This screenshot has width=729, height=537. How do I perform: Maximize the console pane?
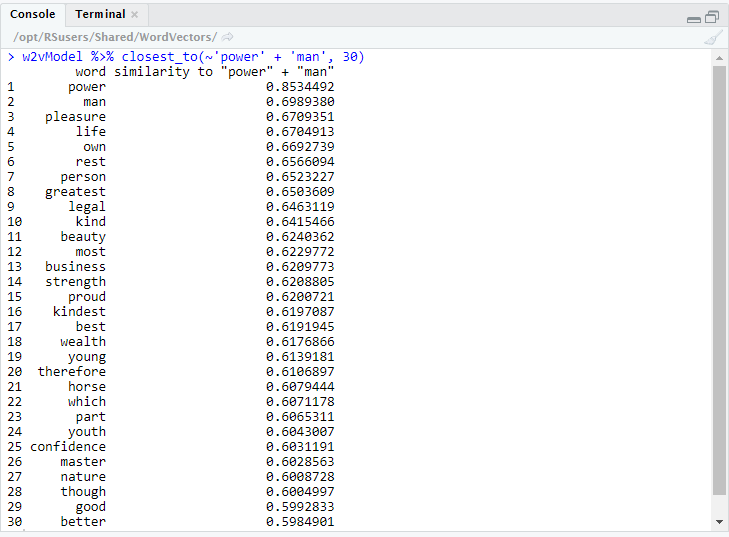coord(712,17)
